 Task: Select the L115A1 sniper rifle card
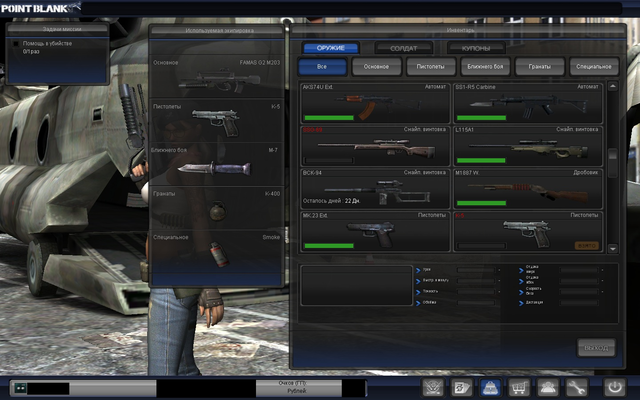click(x=527, y=144)
